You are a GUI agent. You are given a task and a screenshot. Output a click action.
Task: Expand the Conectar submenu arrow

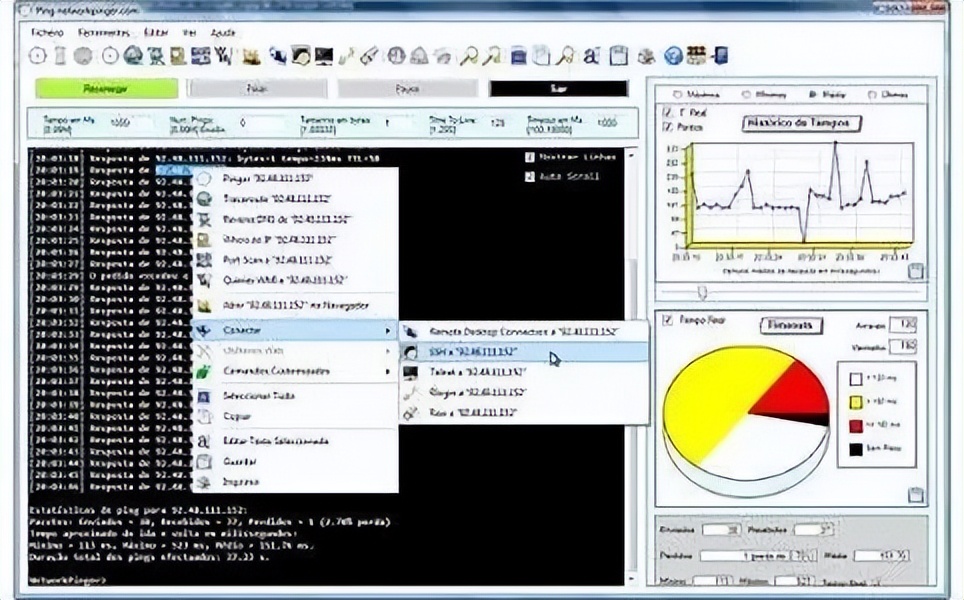(x=388, y=329)
